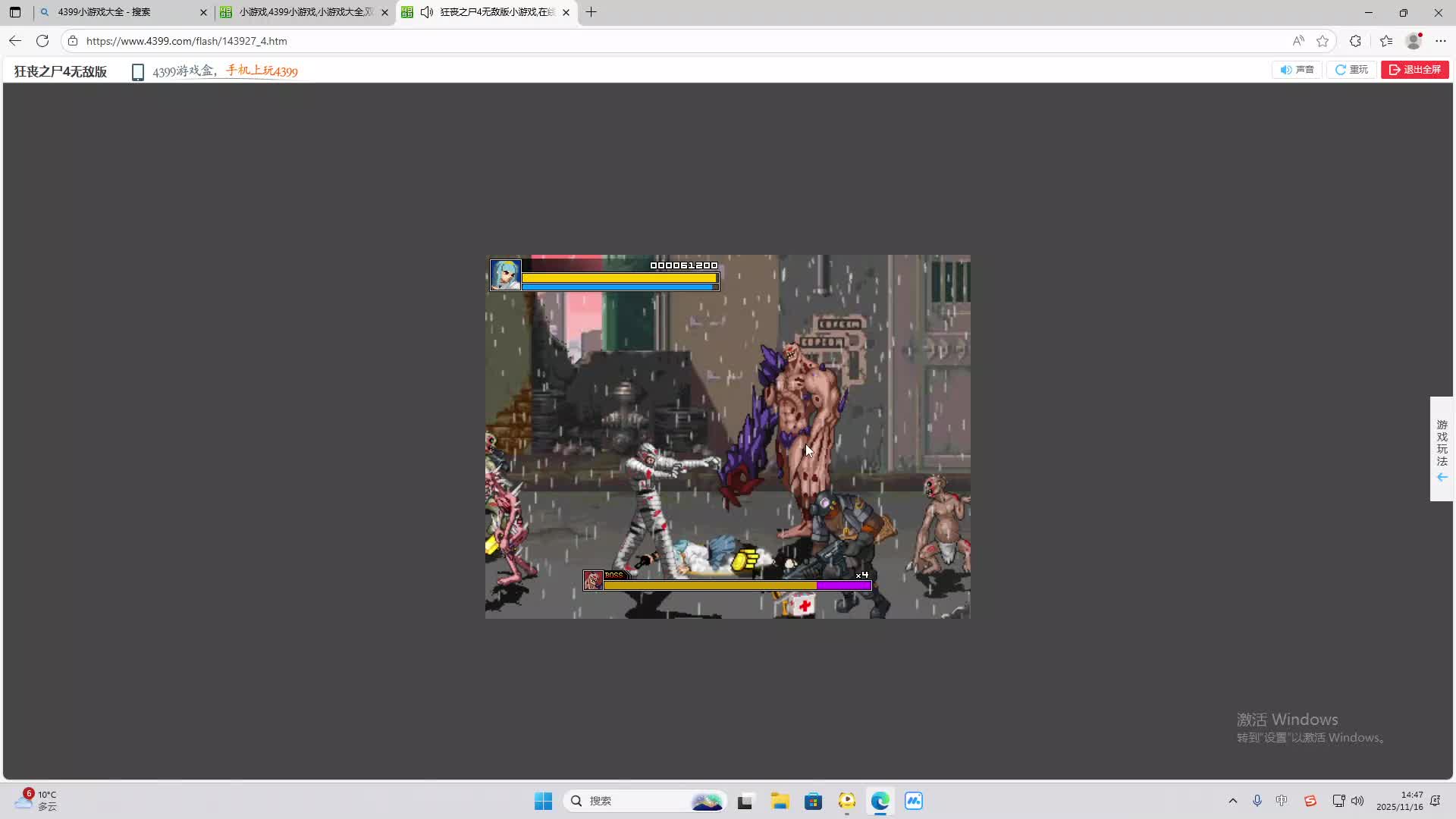Click the boss health bar in the game
1456x819 pixels.
736,585
